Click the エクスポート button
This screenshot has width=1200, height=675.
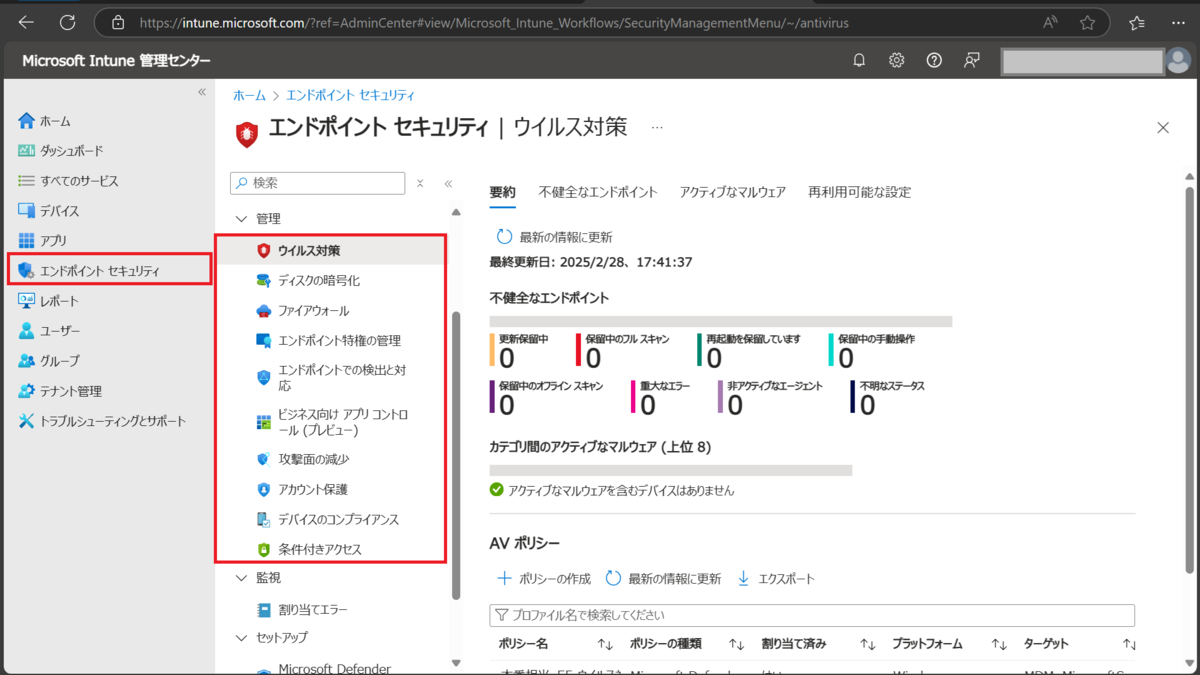[776, 579]
